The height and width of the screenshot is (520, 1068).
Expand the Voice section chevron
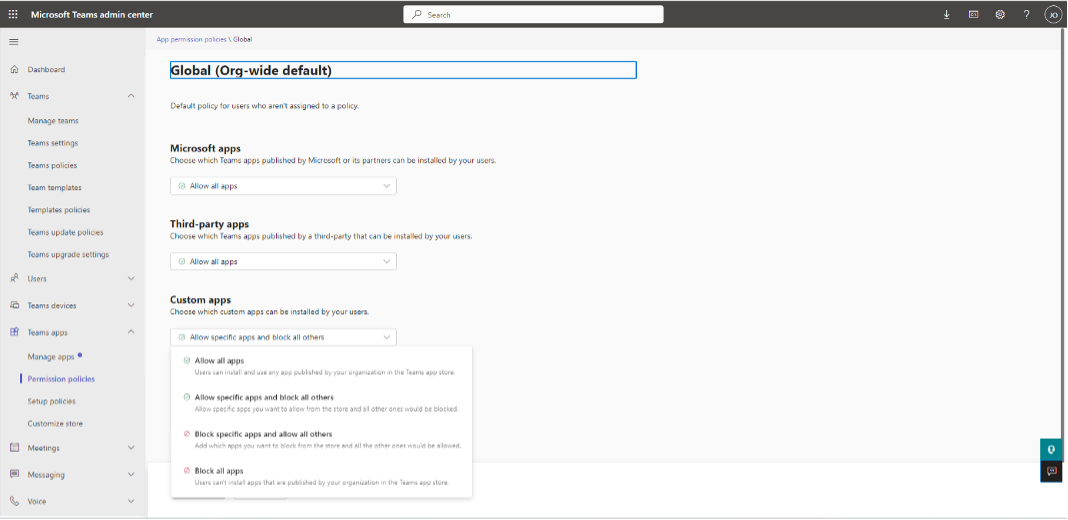click(131, 501)
